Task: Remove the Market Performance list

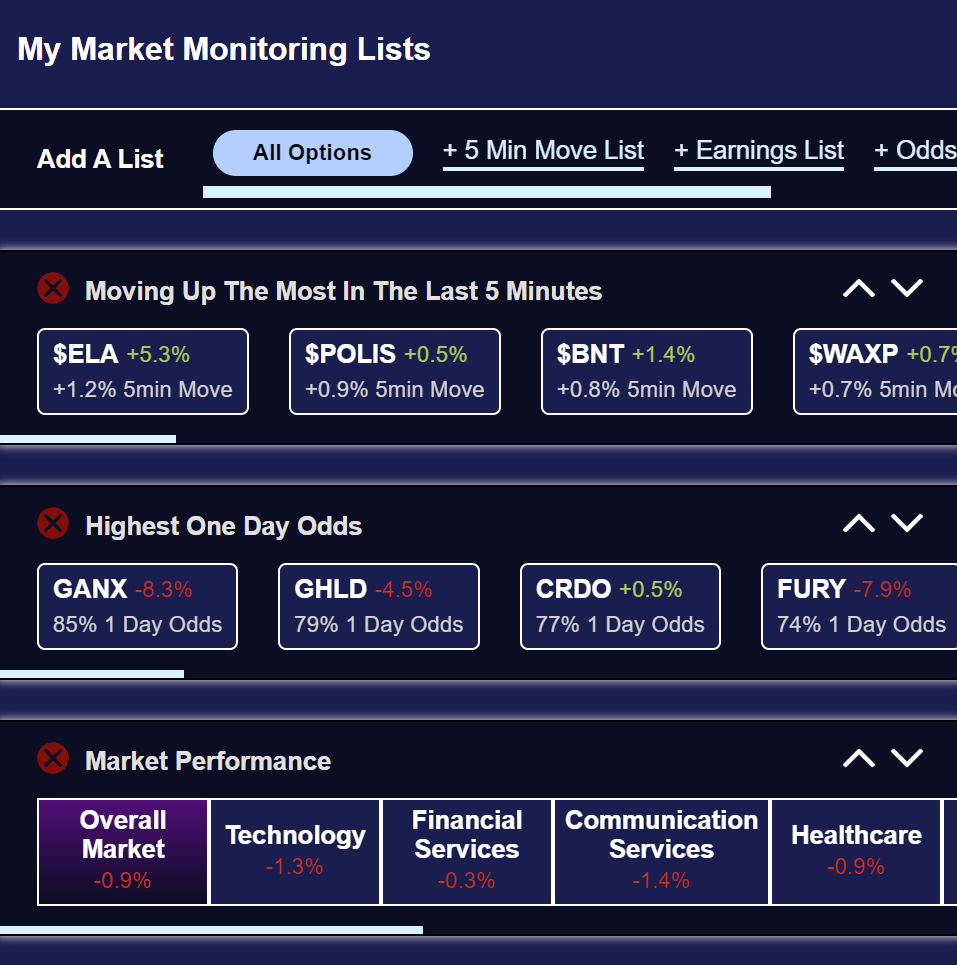Action: coord(53,758)
